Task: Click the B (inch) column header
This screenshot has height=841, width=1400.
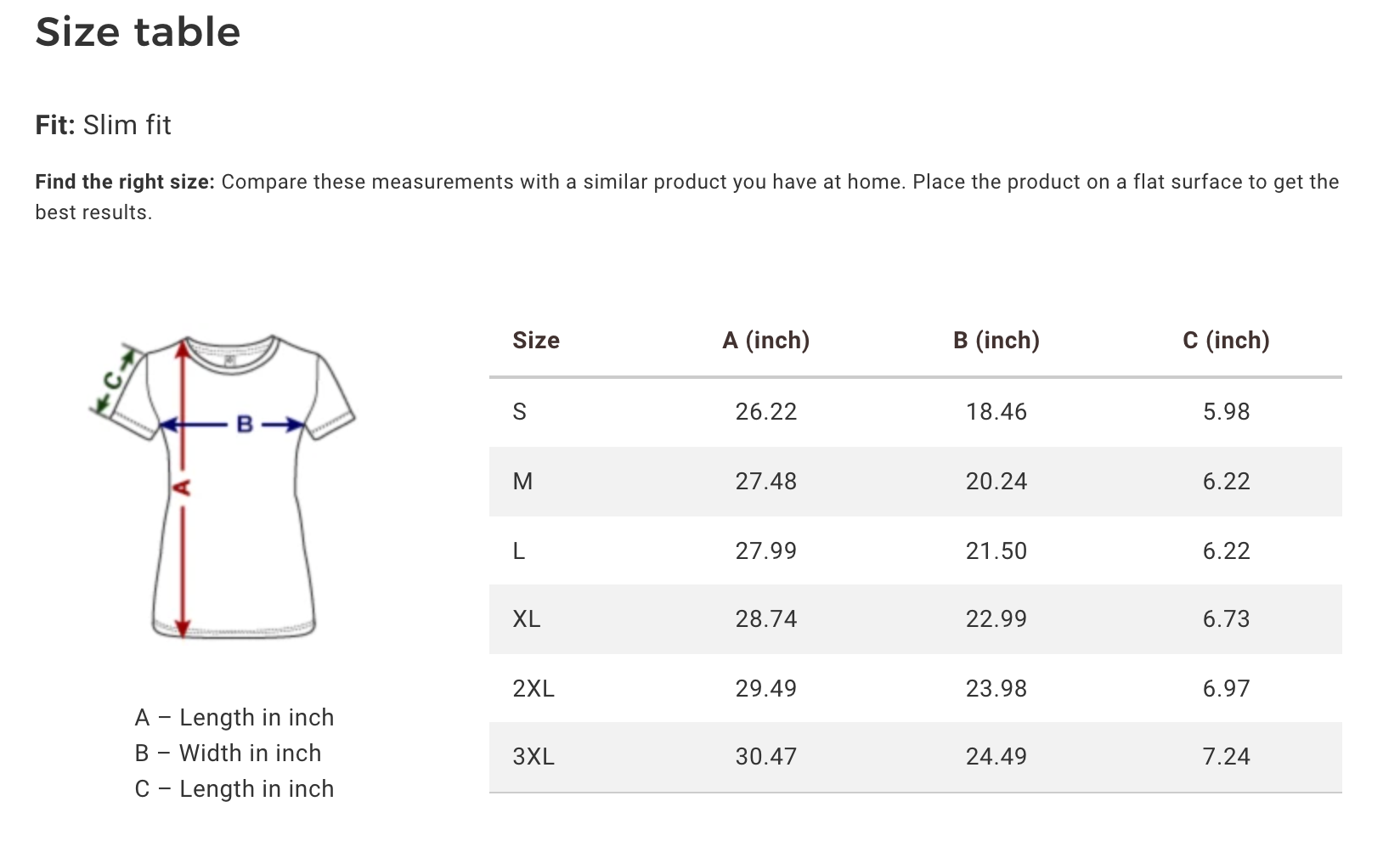Action: (996, 341)
